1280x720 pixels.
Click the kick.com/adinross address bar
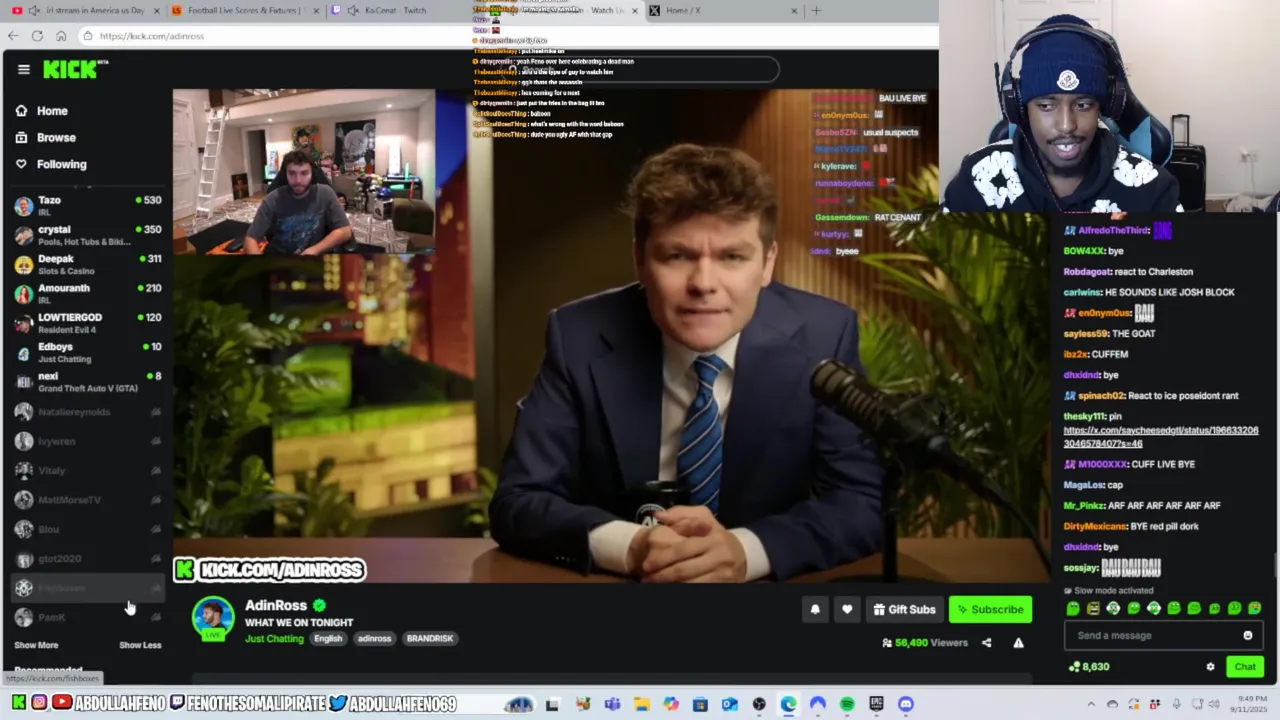506,36
